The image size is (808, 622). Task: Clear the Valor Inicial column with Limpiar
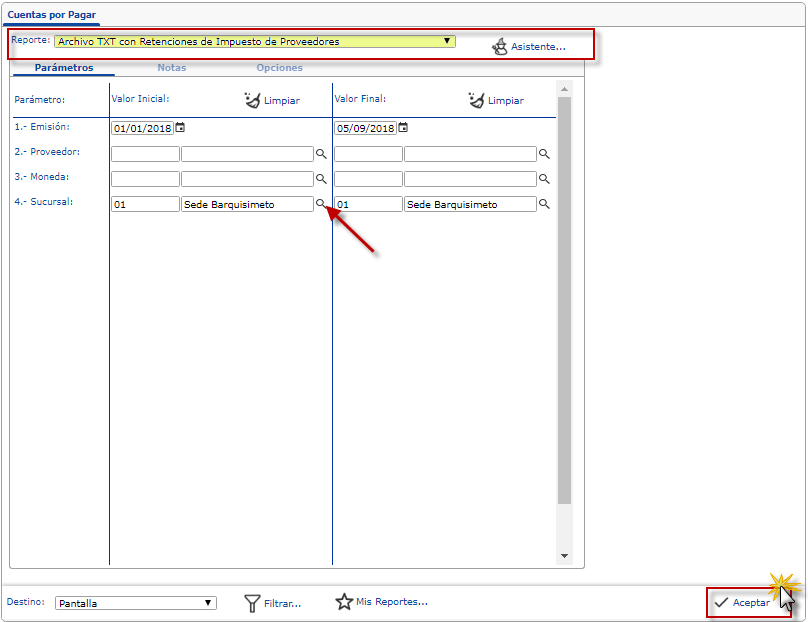[x=272, y=100]
